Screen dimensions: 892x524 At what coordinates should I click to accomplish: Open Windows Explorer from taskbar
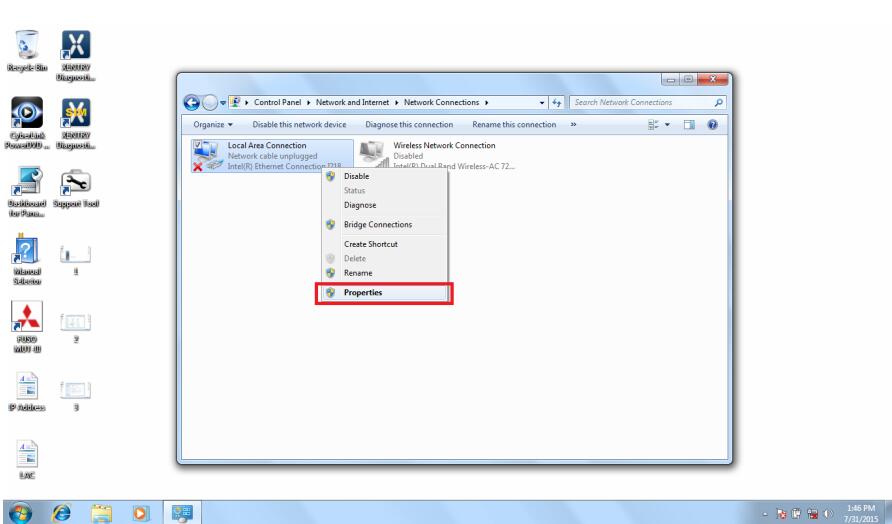coord(101,513)
